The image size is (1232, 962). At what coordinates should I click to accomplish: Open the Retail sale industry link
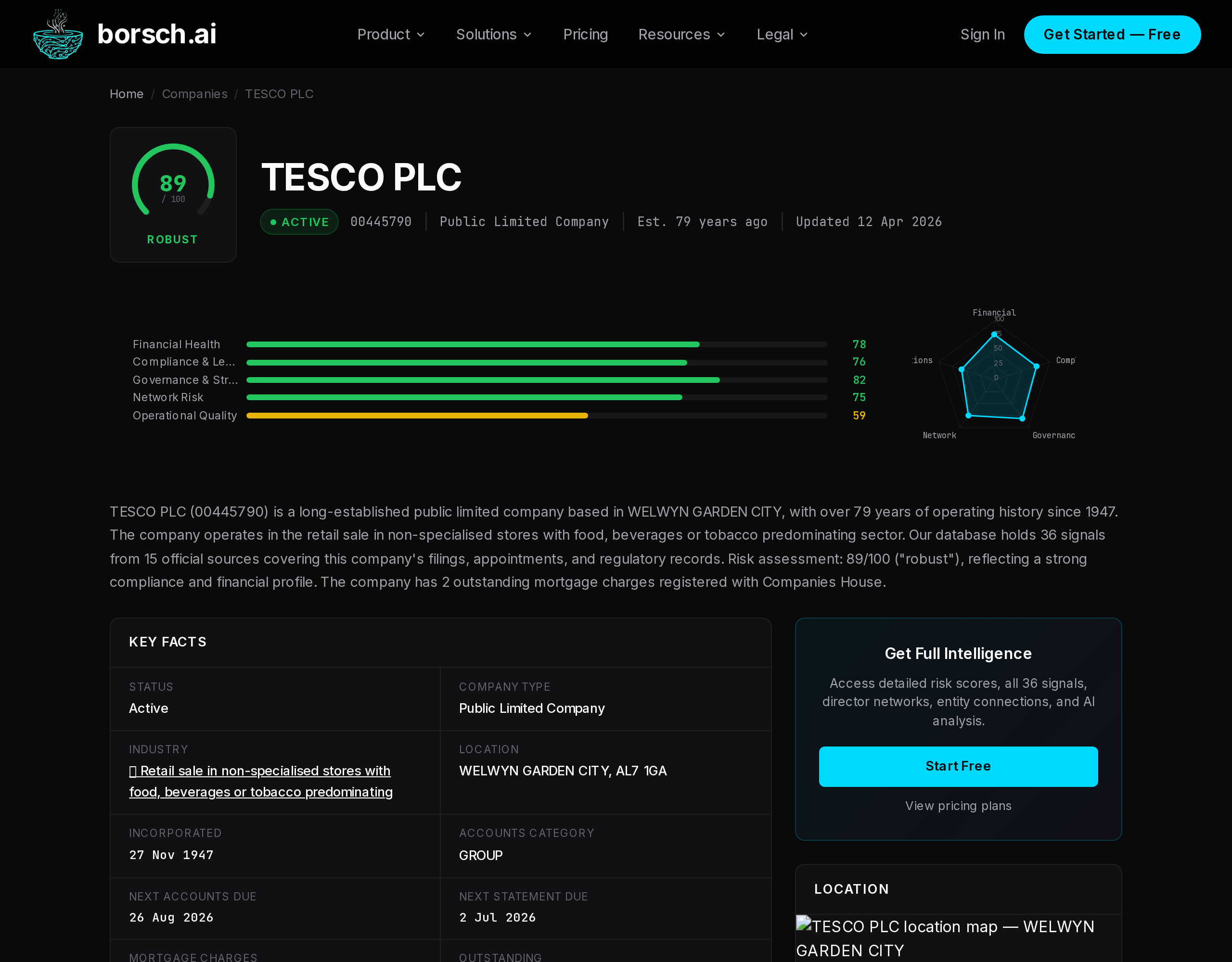(x=260, y=781)
